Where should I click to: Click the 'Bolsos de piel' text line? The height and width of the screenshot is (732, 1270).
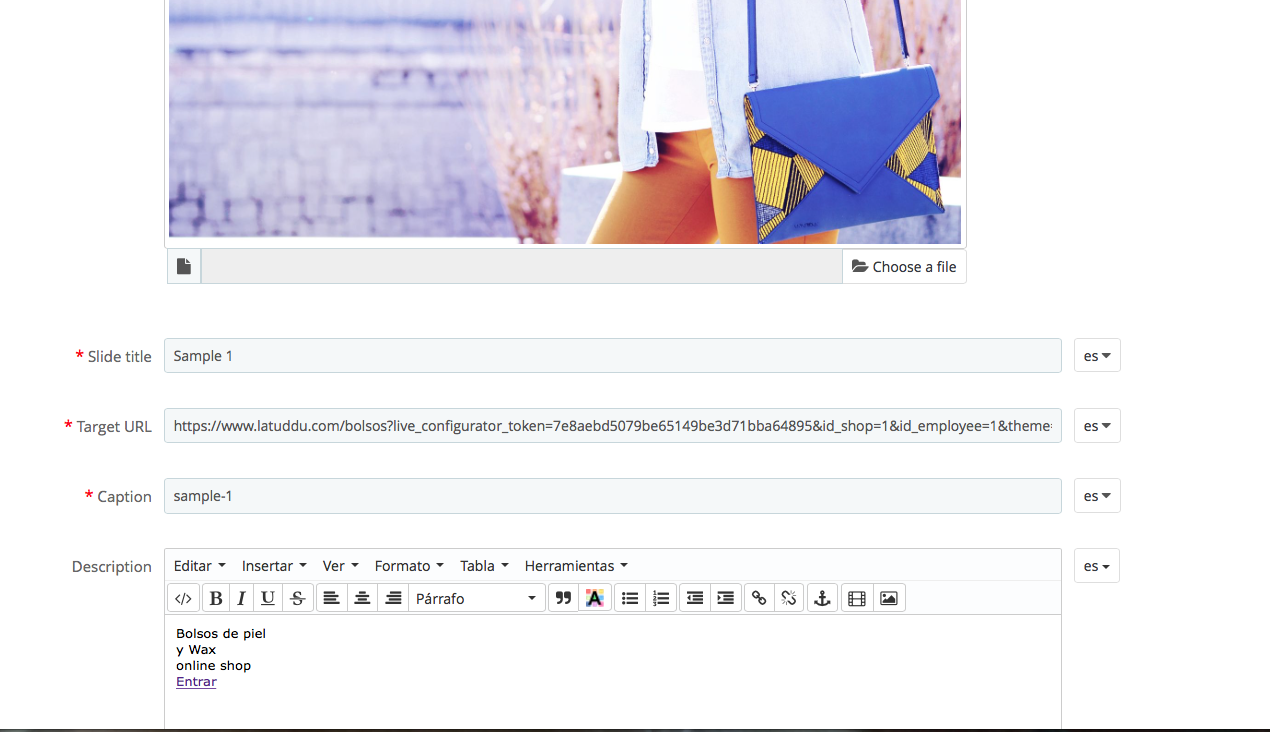point(221,633)
